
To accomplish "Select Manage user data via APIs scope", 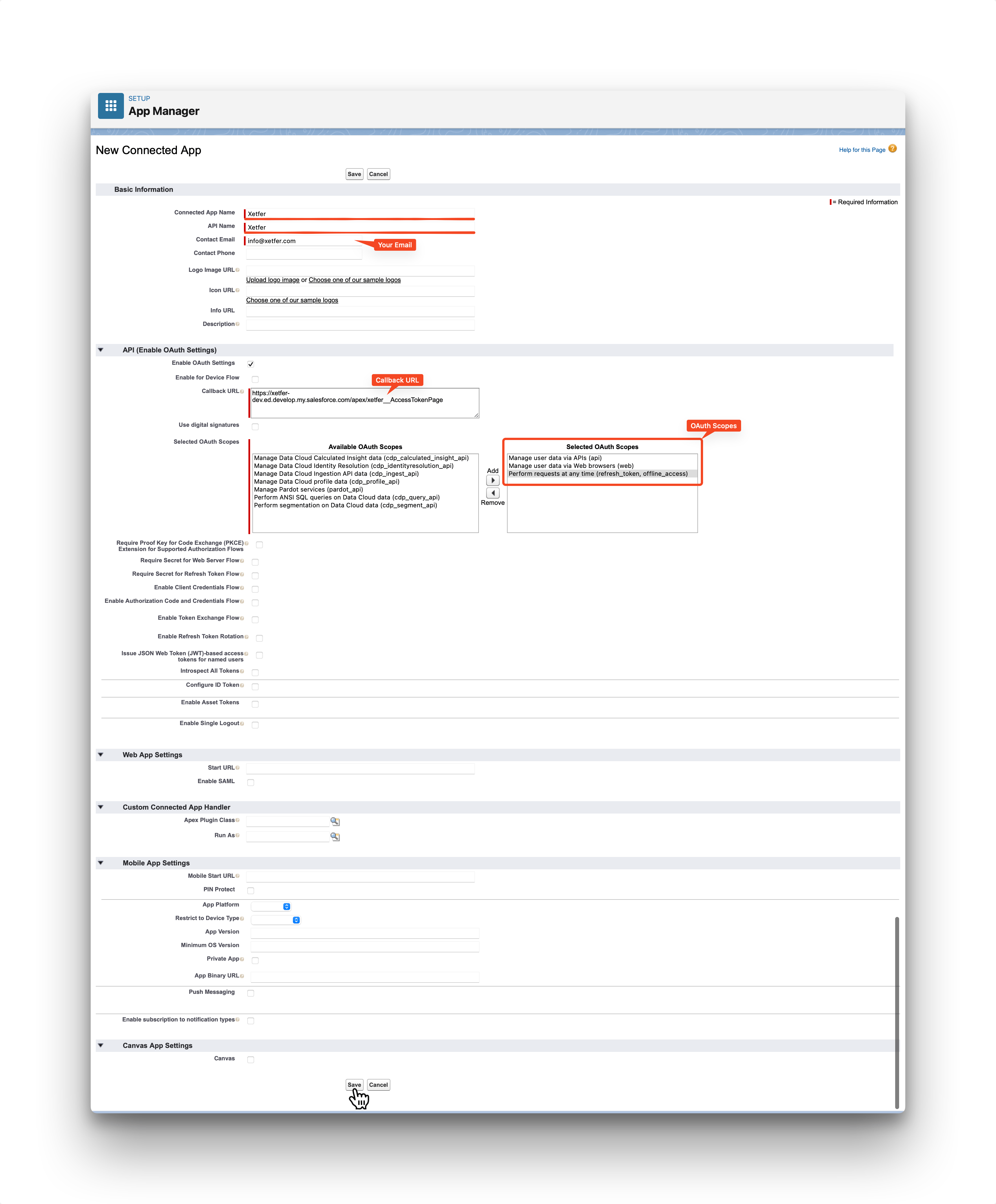I will coord(555,458).
